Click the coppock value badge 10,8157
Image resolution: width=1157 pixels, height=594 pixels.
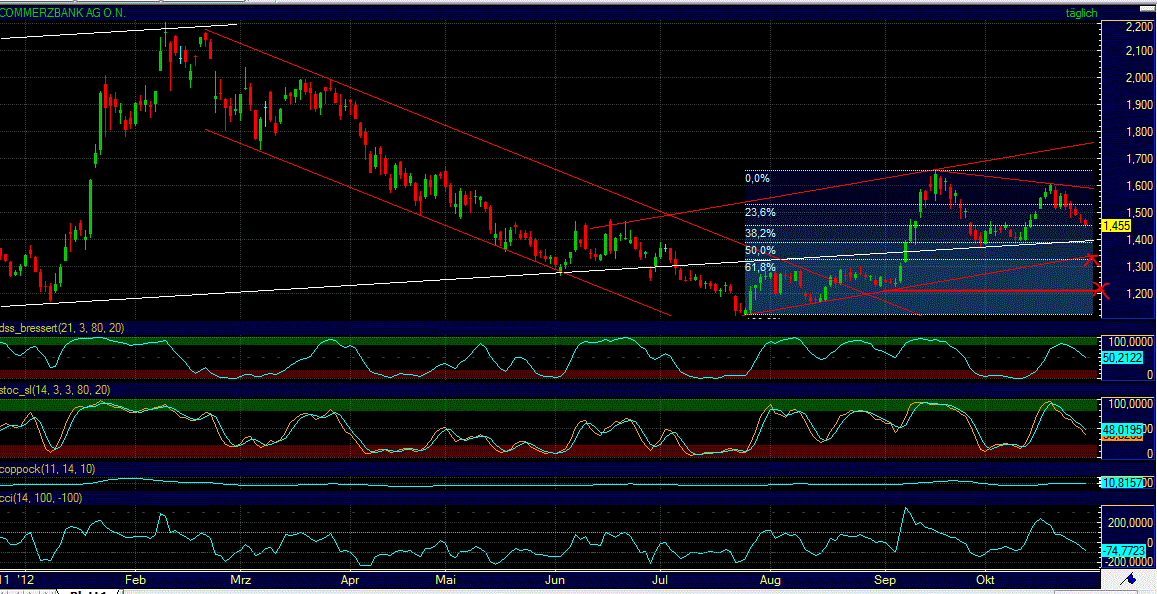[1121, 484]
